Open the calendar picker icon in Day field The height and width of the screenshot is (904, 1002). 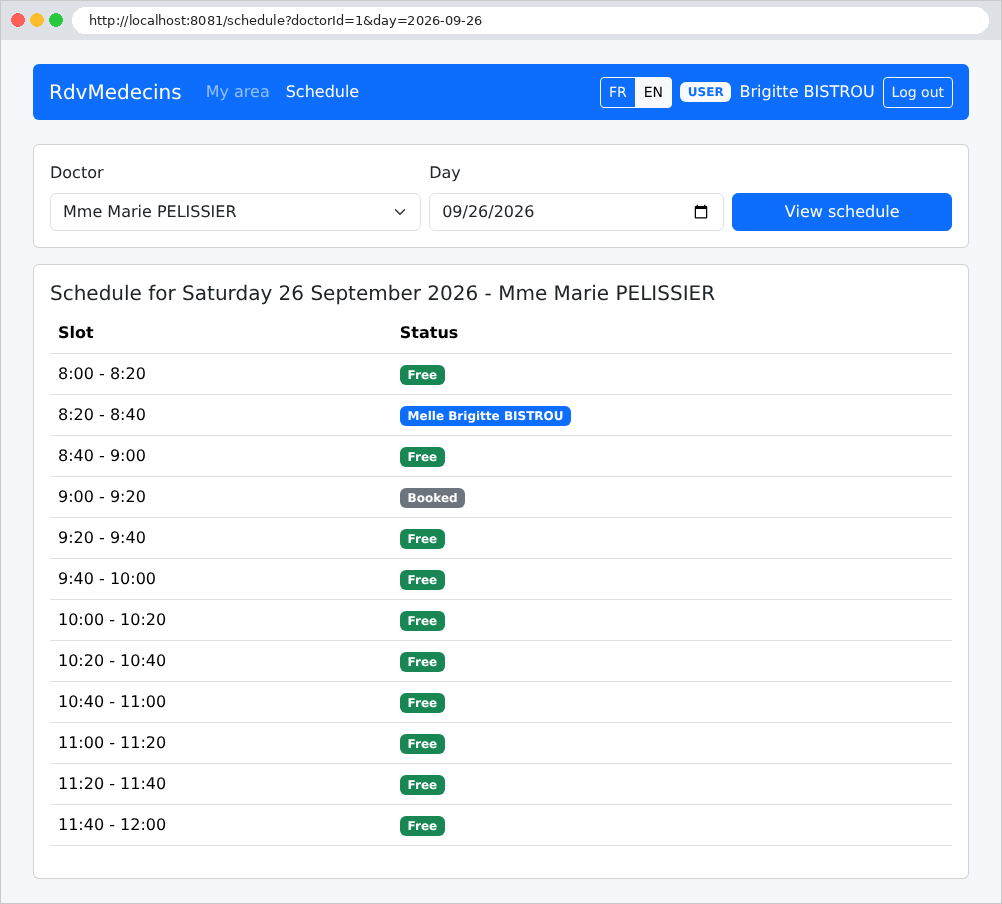tap(700, 211)
